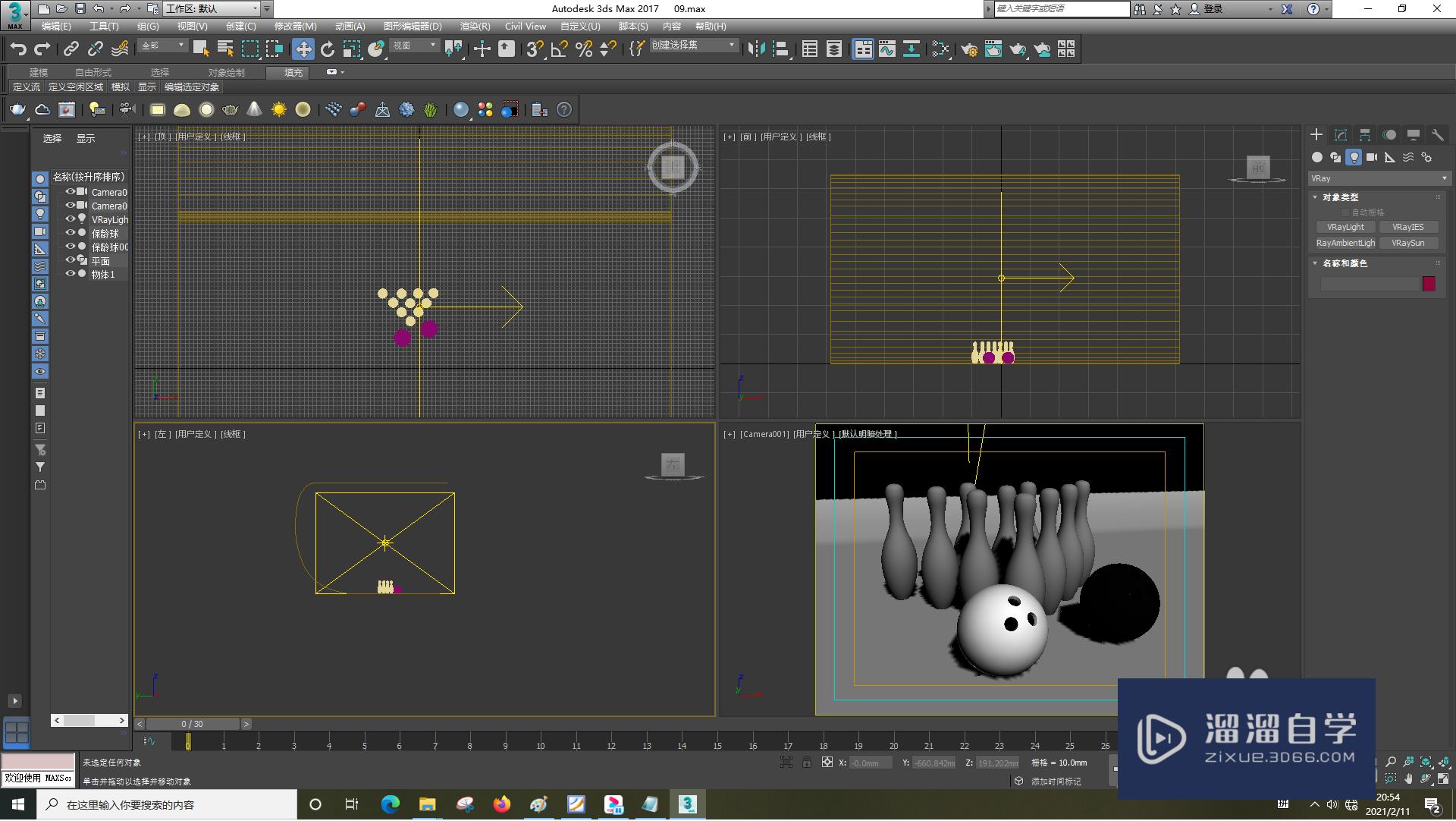
Task: Hide the 平面 object via eye icon
Action: click(70, 260)
